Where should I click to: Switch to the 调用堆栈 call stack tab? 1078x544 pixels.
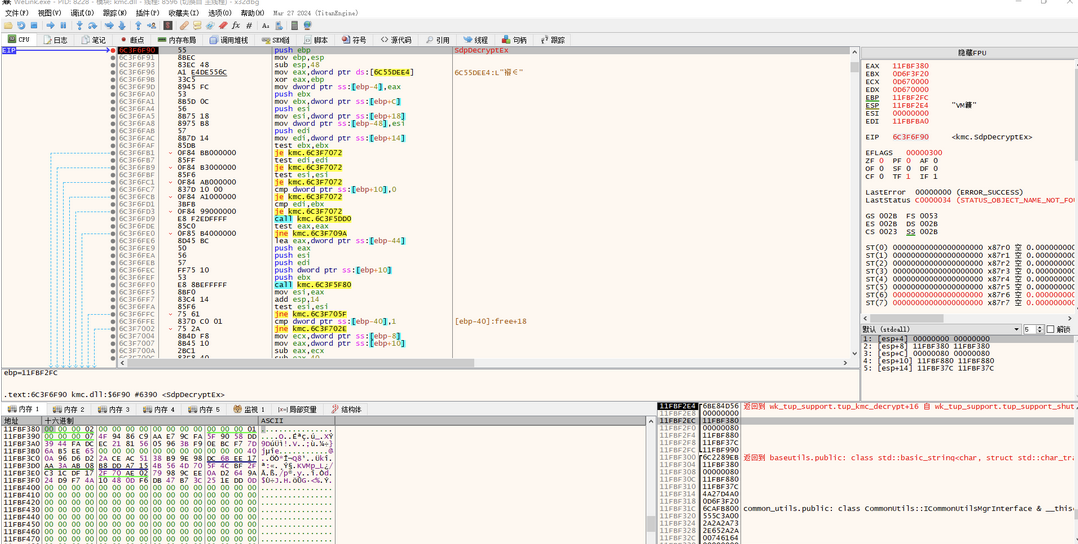point(231,40)
